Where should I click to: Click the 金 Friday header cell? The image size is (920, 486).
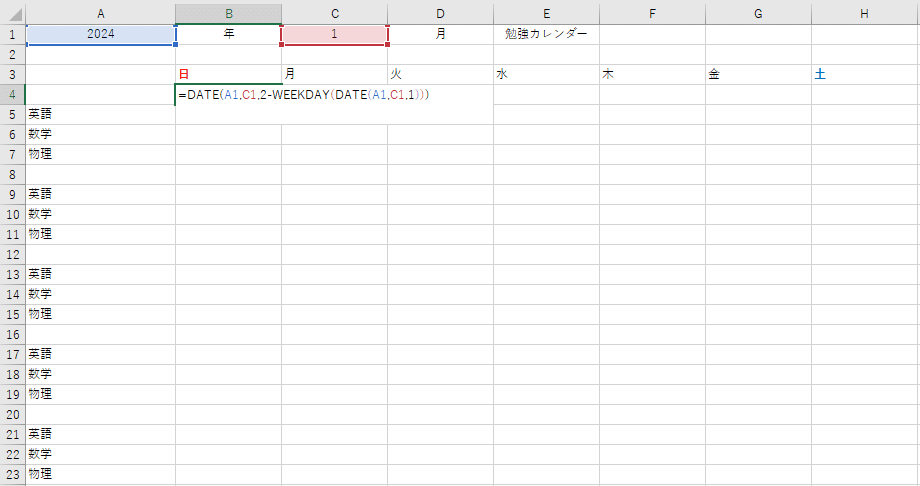[758, 75]
